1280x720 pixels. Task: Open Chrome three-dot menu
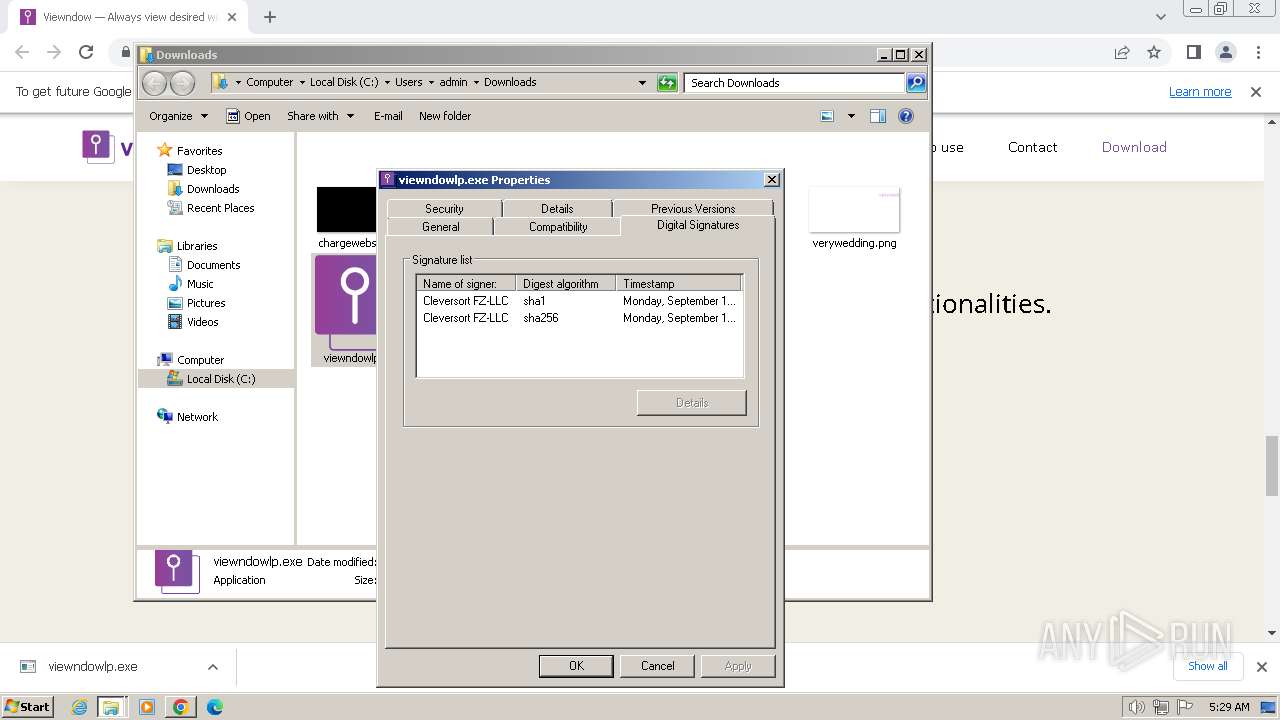(x=1257, y=52)
